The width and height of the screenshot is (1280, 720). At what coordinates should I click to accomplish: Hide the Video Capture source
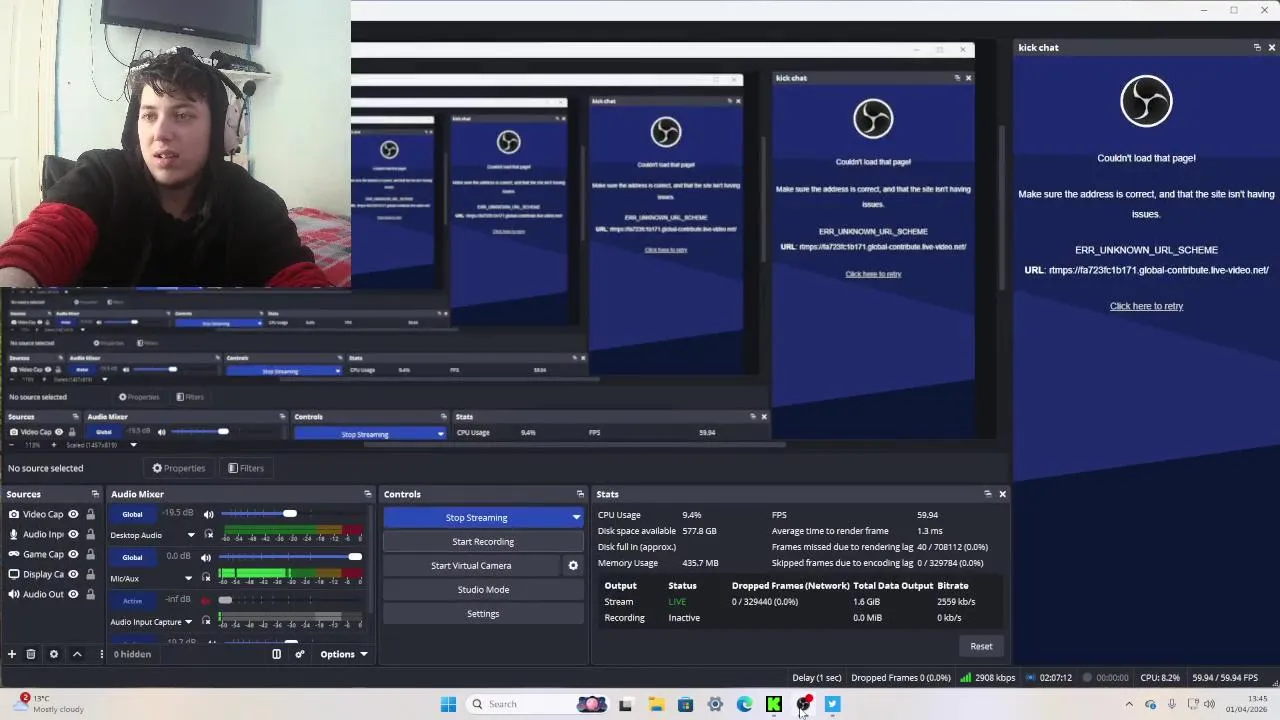tap(73, 514)
